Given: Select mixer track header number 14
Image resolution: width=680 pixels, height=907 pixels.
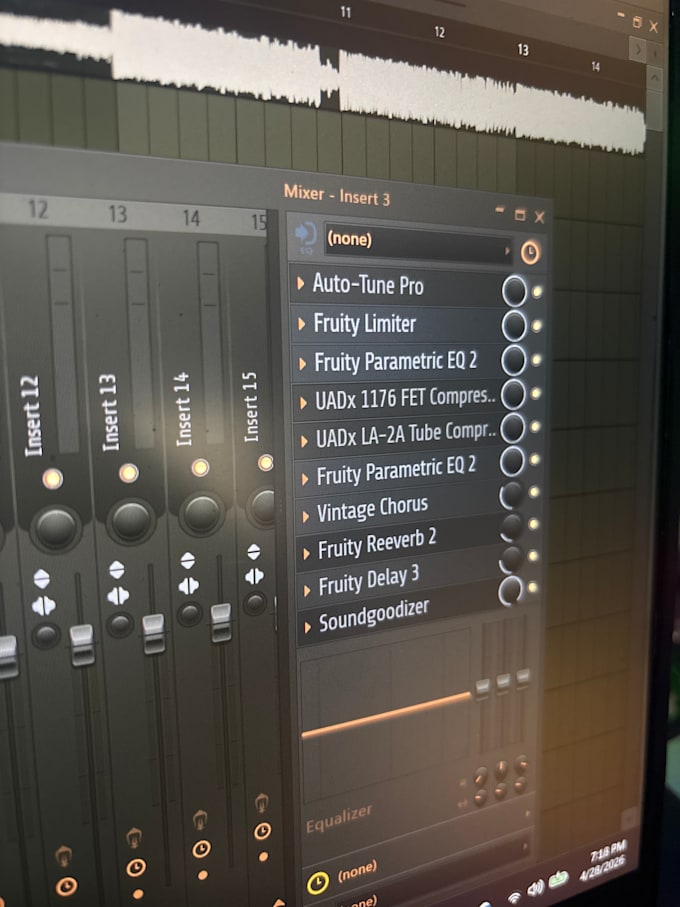Looking at the screenshot, I should click(191, 217).
